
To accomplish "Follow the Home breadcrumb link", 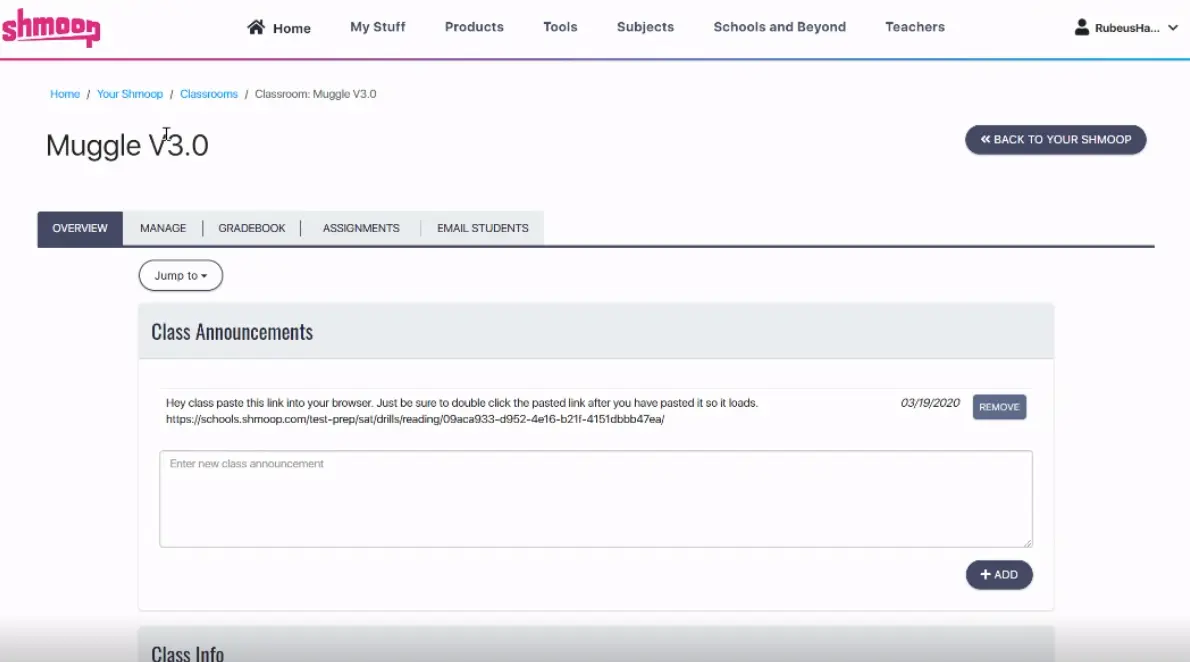I will point(65,94).
